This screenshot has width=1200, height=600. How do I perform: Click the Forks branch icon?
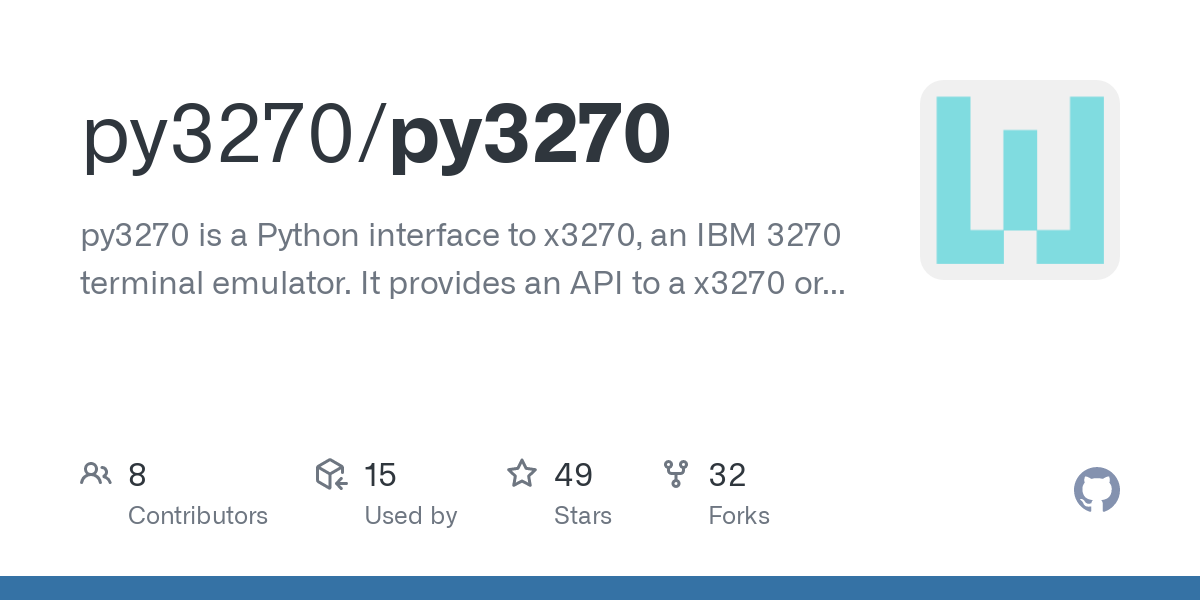[x=676, y=474]
